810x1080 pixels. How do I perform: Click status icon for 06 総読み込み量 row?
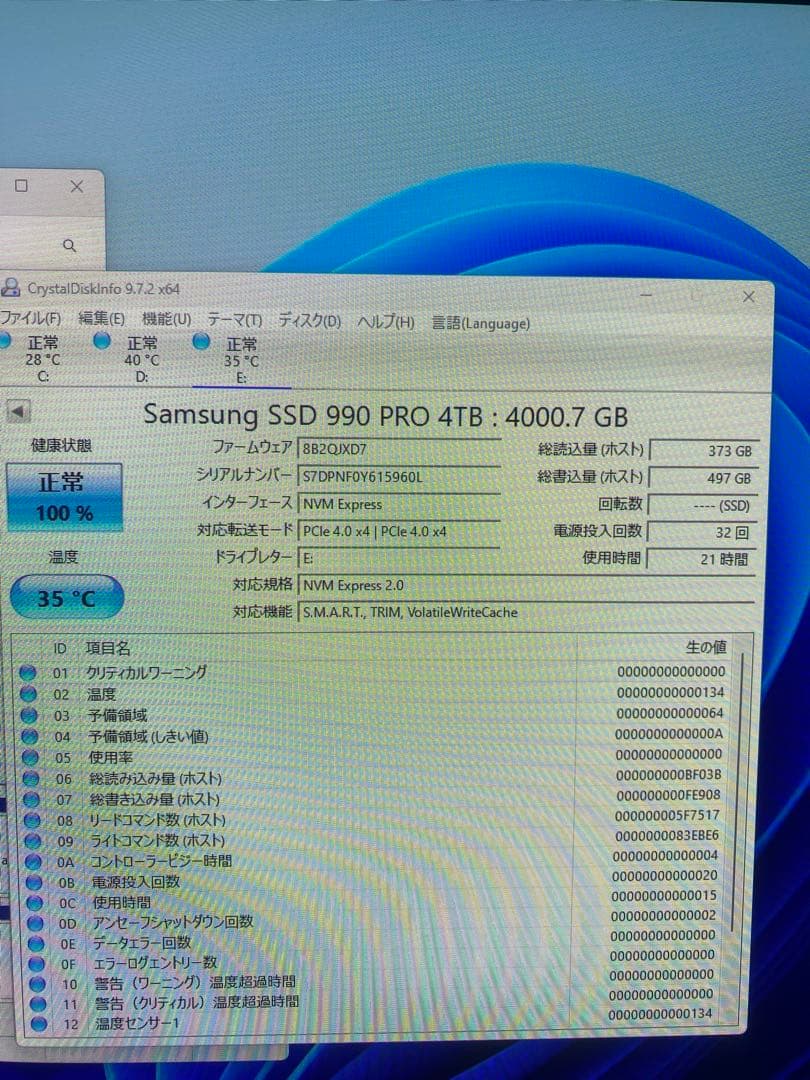click(32, 779)
